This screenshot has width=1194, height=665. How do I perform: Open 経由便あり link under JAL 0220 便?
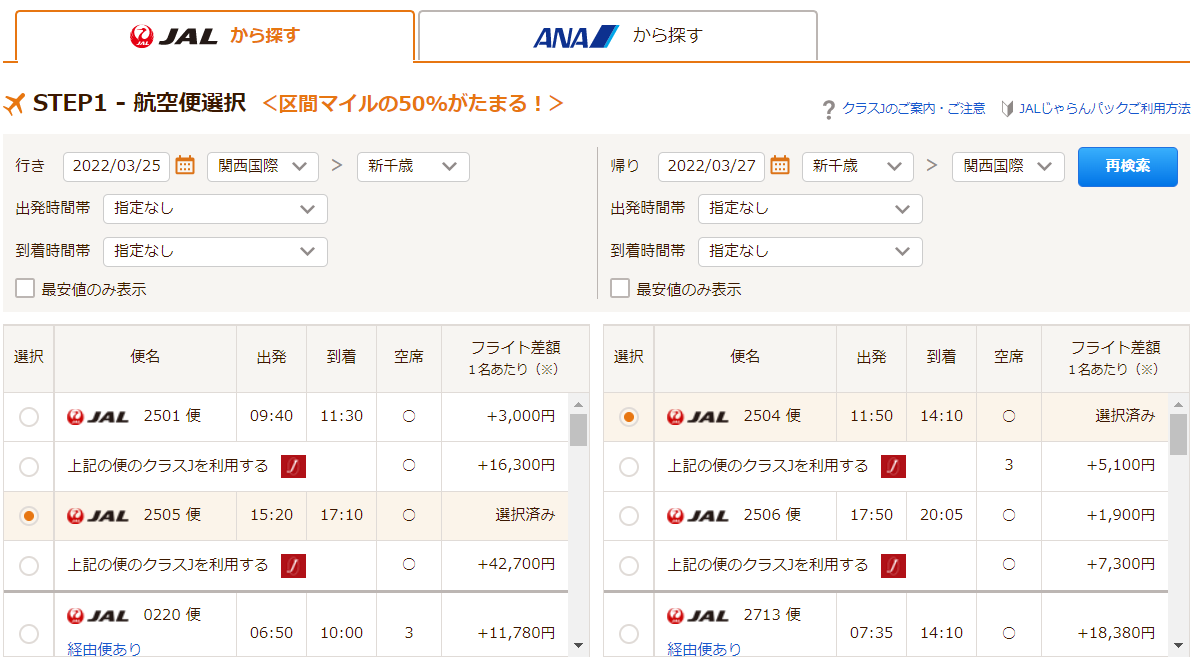click(104, 649)
